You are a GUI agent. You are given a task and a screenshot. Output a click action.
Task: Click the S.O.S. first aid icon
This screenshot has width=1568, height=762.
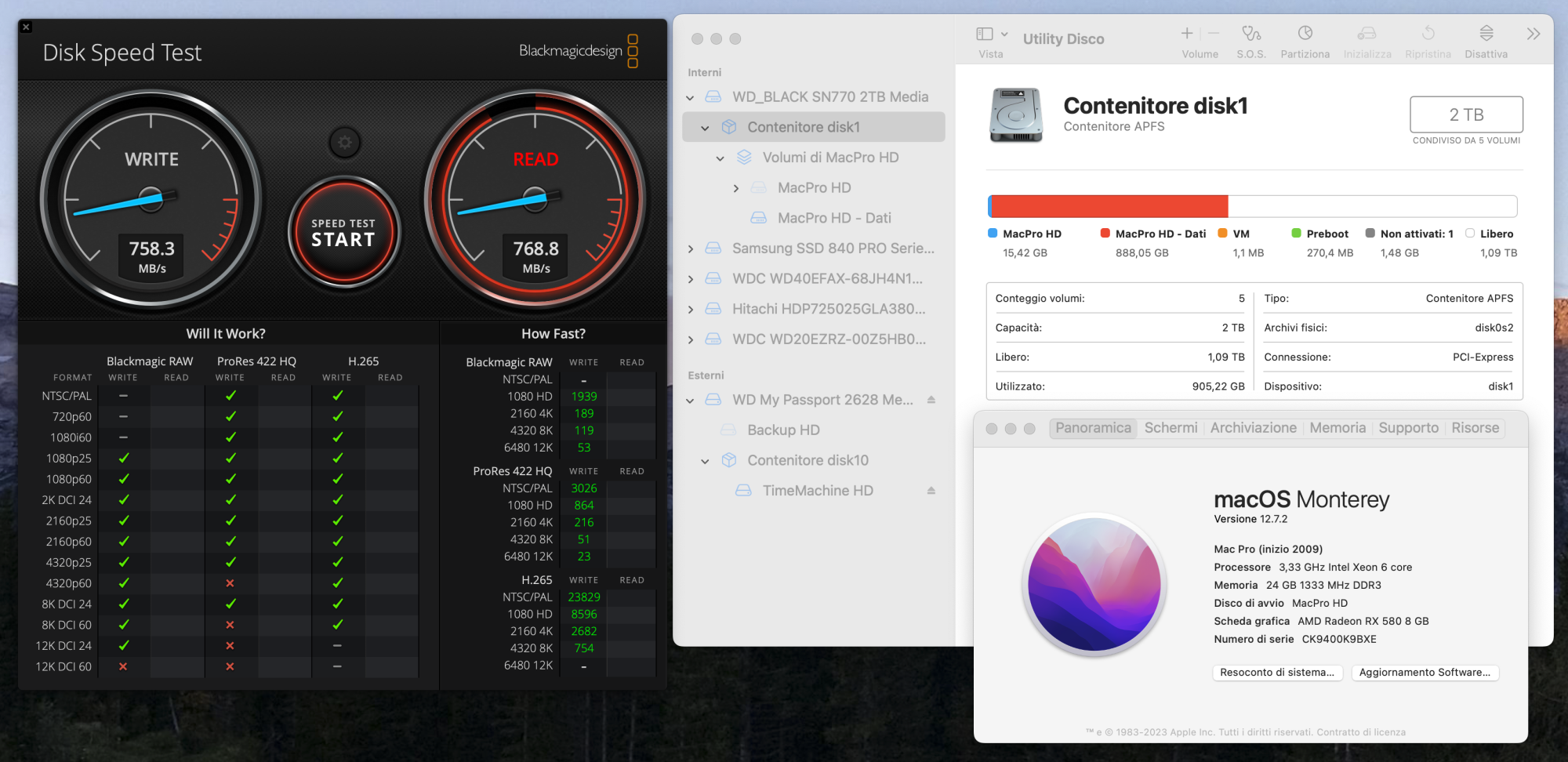[1250, 34]
